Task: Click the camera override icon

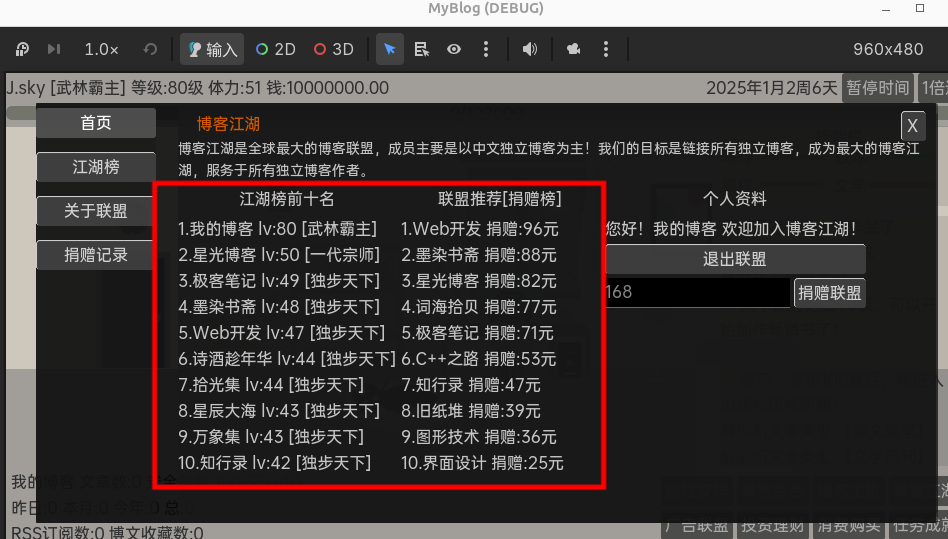Action: [x=573, y=49]
